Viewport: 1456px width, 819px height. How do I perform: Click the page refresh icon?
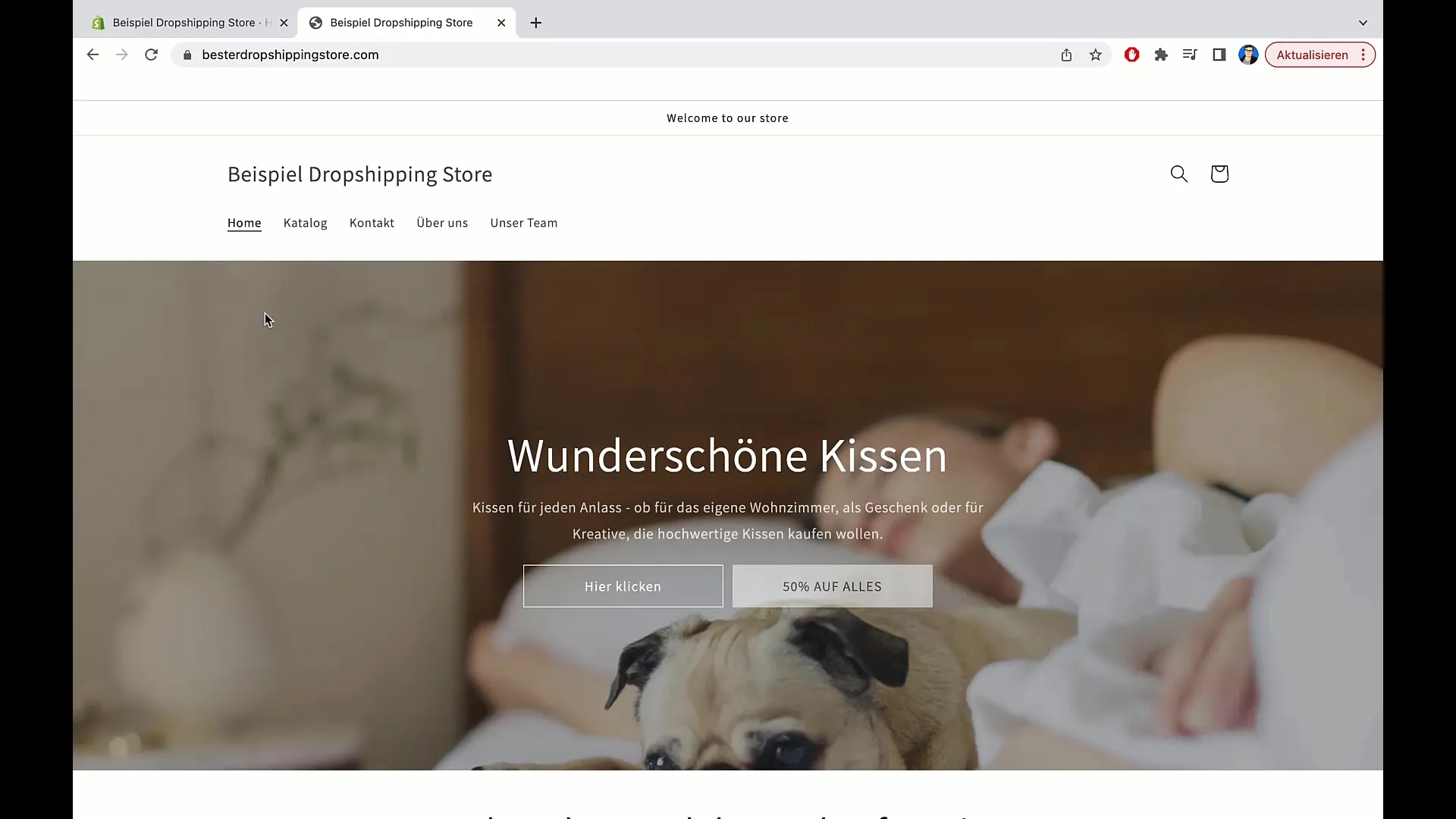(x=152, y=55)
